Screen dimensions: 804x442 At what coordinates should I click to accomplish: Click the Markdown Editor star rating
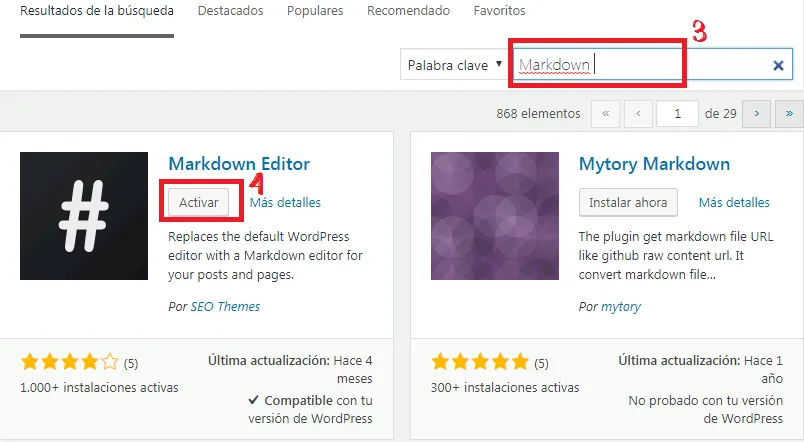click(70, 362)
